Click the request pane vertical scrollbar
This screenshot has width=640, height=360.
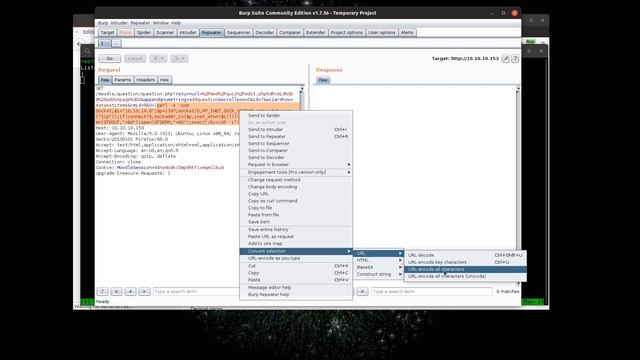302,98
